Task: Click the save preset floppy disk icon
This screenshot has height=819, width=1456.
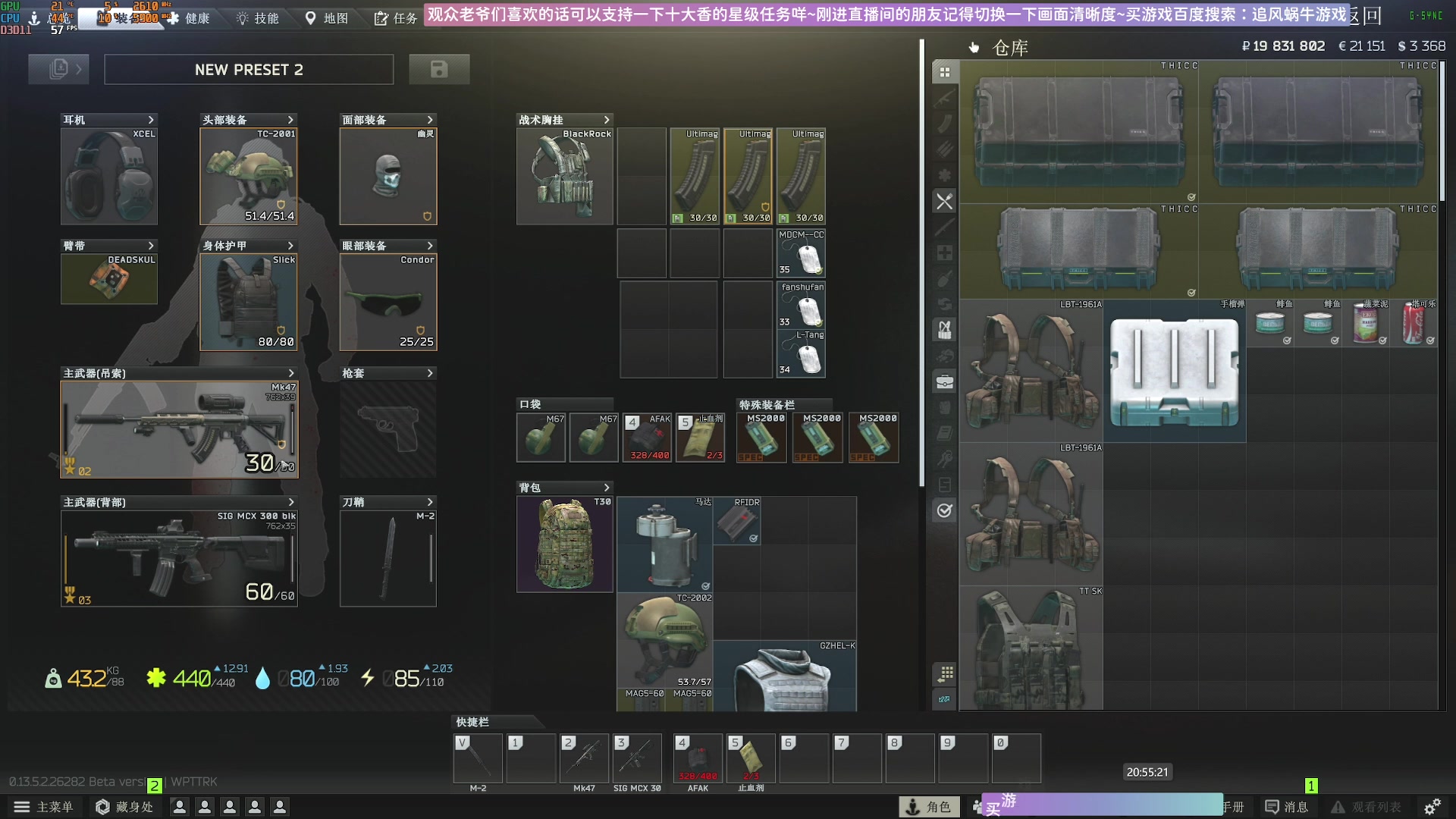Action: pos(439,70)
